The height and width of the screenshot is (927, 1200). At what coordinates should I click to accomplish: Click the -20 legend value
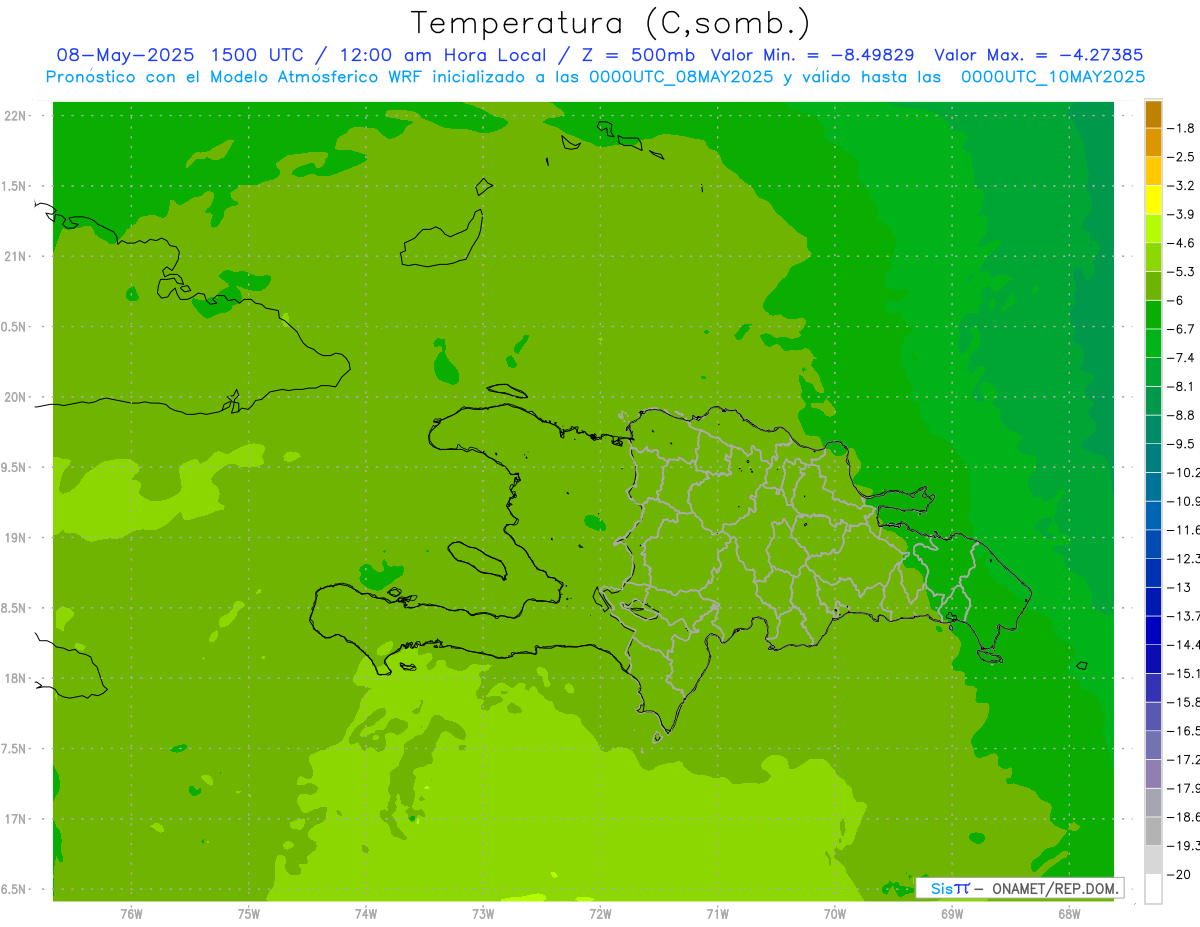click(x=1180, y=874)
